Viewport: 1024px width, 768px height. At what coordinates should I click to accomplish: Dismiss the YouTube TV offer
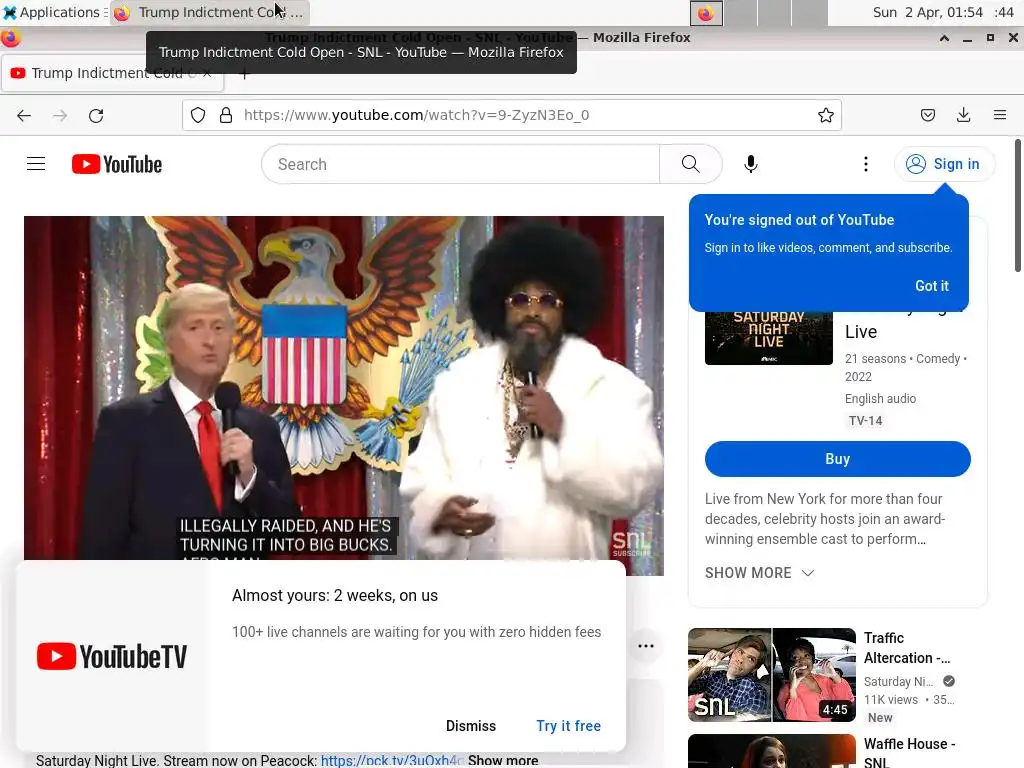(471, 726)
